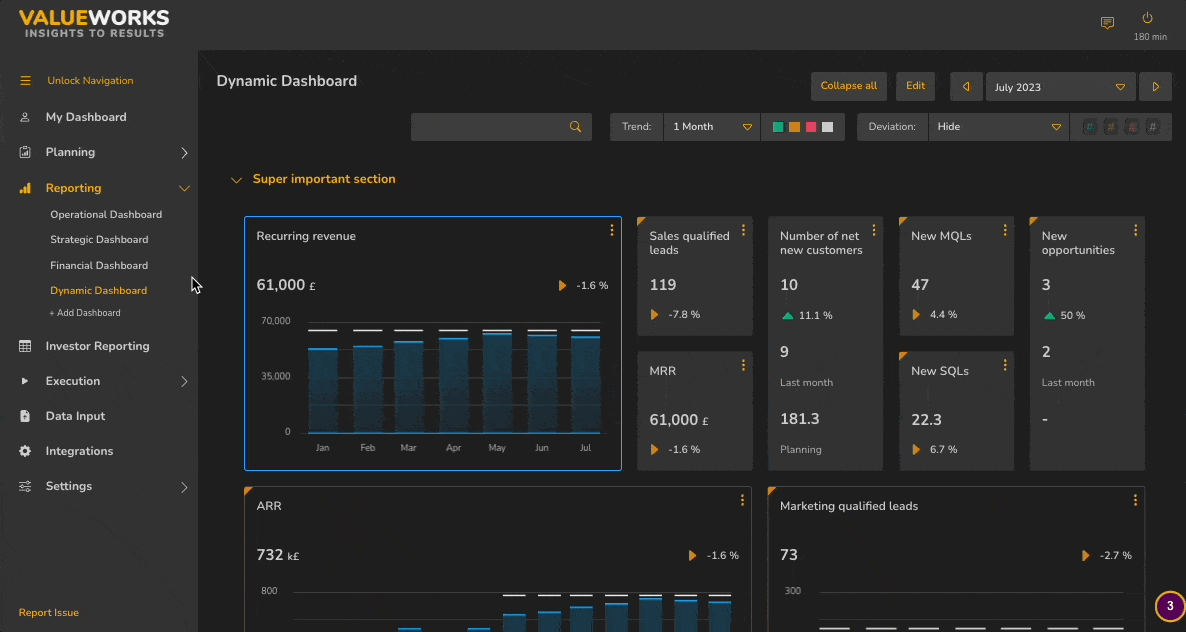The image size is (1186, 632).
Task: Expand the Planning submenu arrow
Action: [184, 153]
